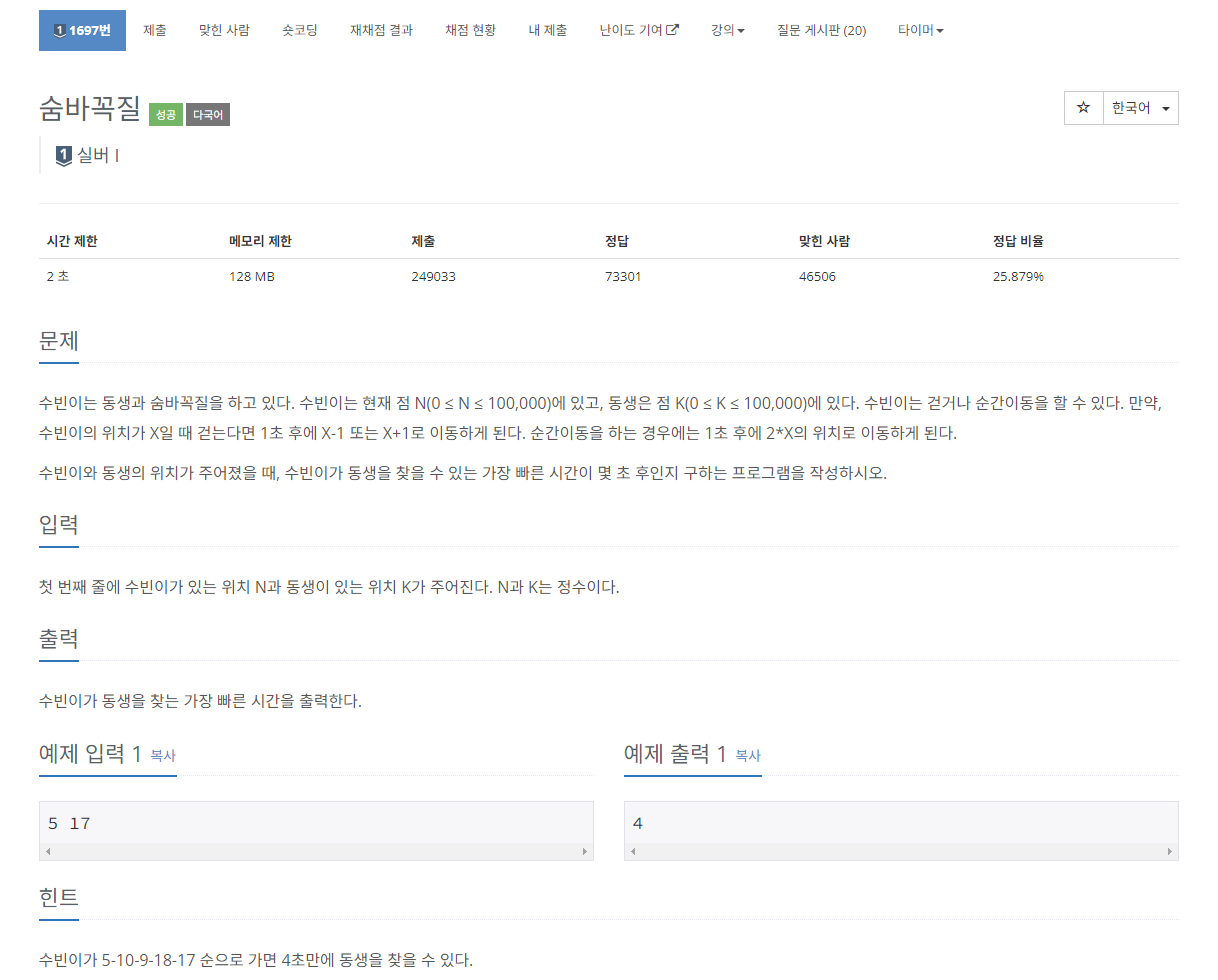Click the Silver I tier icon
The width and height of the screenshot is (1218, 980).
click(x=62, y=155)
